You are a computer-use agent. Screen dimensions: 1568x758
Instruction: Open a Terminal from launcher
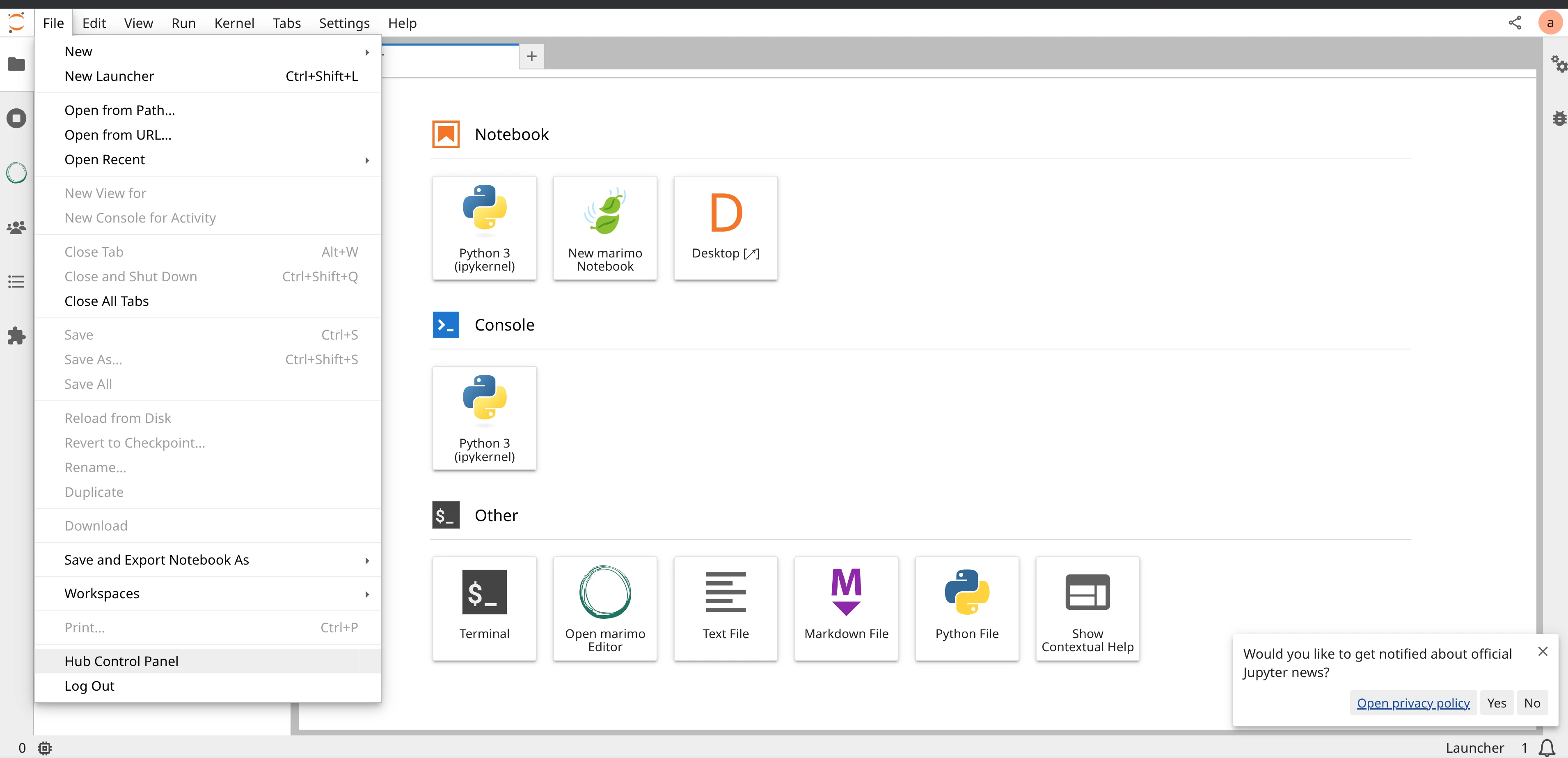click(485, 609)
